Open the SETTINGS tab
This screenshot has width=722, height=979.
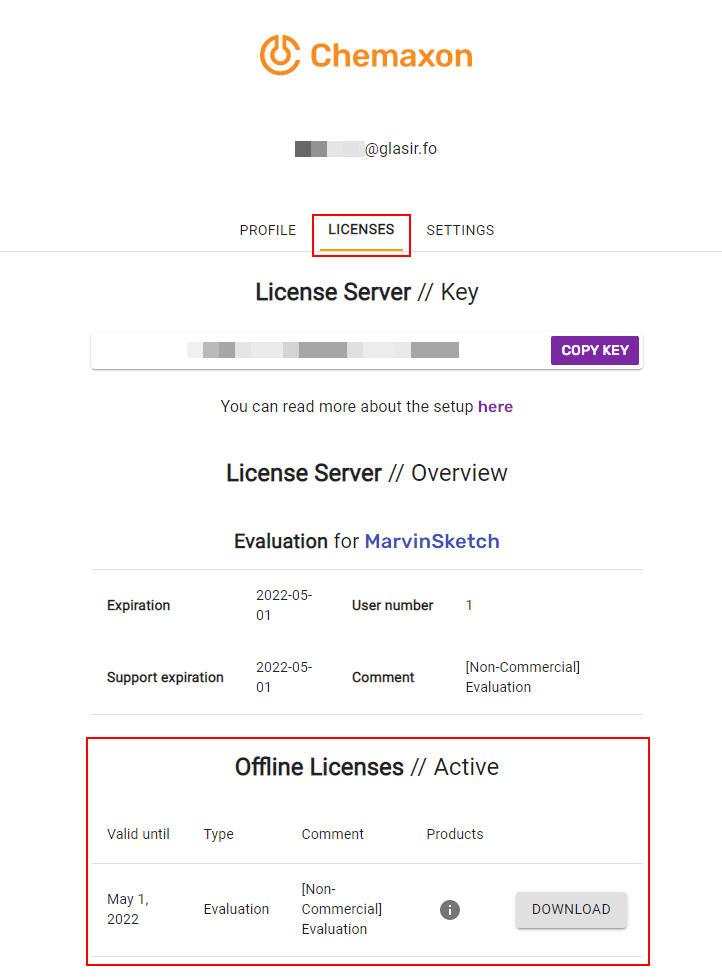click(460, 230)
